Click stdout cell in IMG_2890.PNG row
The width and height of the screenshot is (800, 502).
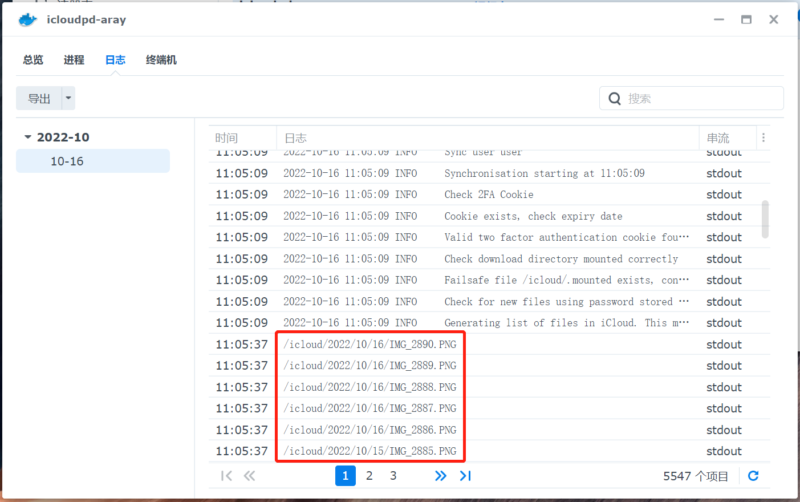pos(724,345)
